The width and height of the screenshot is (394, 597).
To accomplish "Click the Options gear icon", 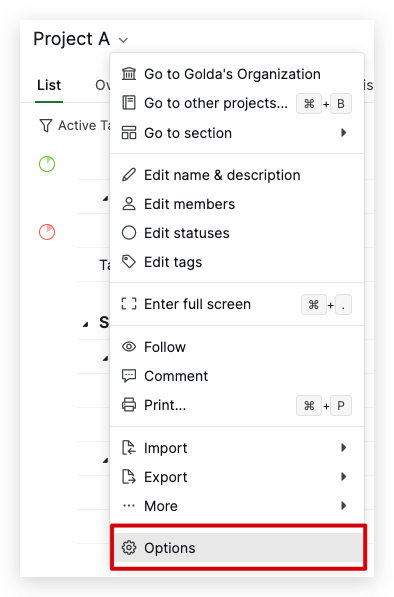I will tap(129, 548).
